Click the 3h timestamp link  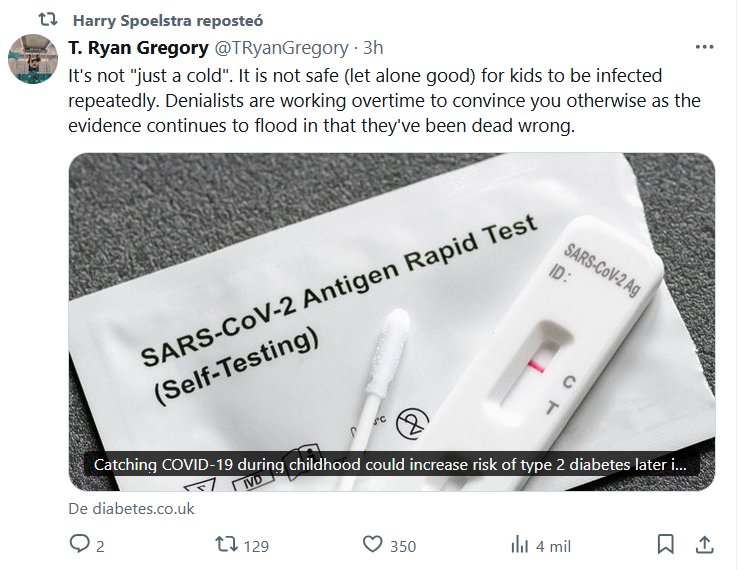[x=372, y=47]
